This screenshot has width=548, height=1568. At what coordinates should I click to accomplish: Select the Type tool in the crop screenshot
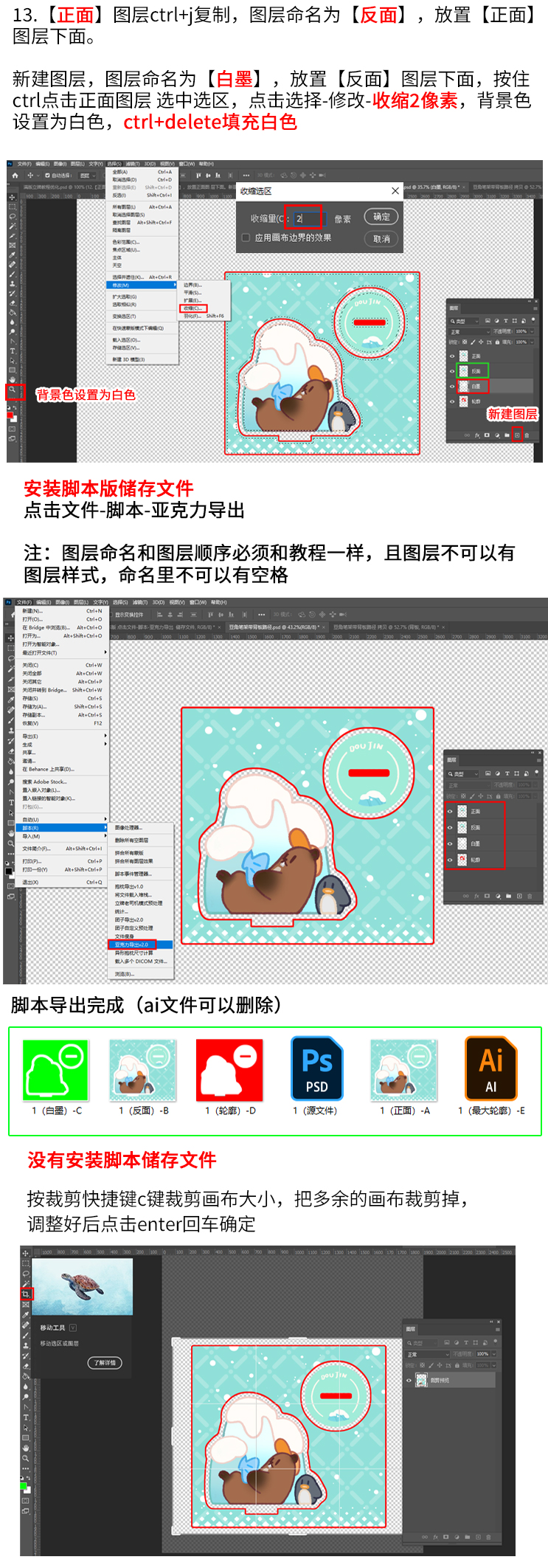click(26, 1417)
